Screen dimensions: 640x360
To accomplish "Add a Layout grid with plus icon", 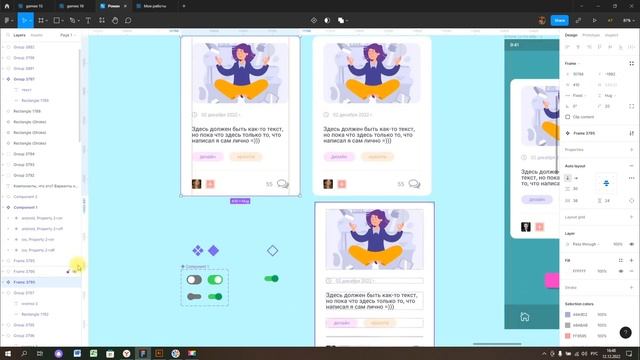I will [631, 217].
